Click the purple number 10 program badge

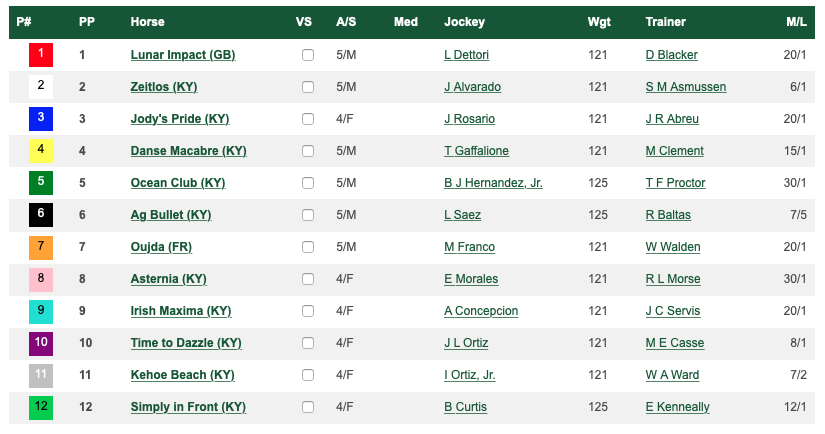coord(41,343)
